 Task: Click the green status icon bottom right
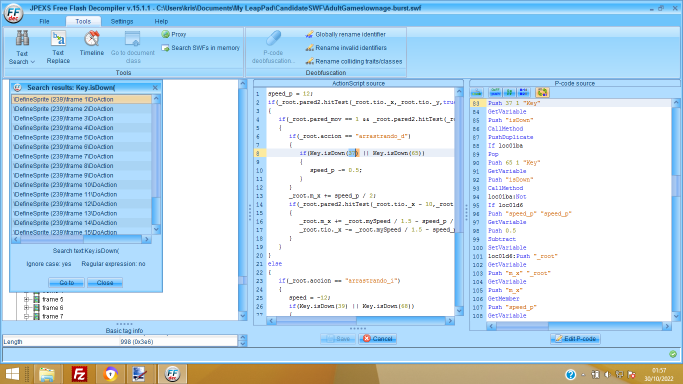[673, 354]
